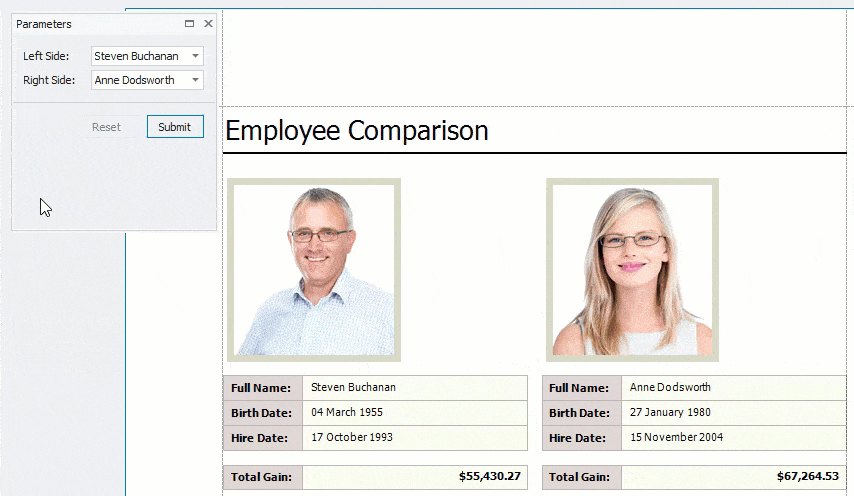Select the Anne Dodsworth full name cell
The image size is (854, 496).
733,388
